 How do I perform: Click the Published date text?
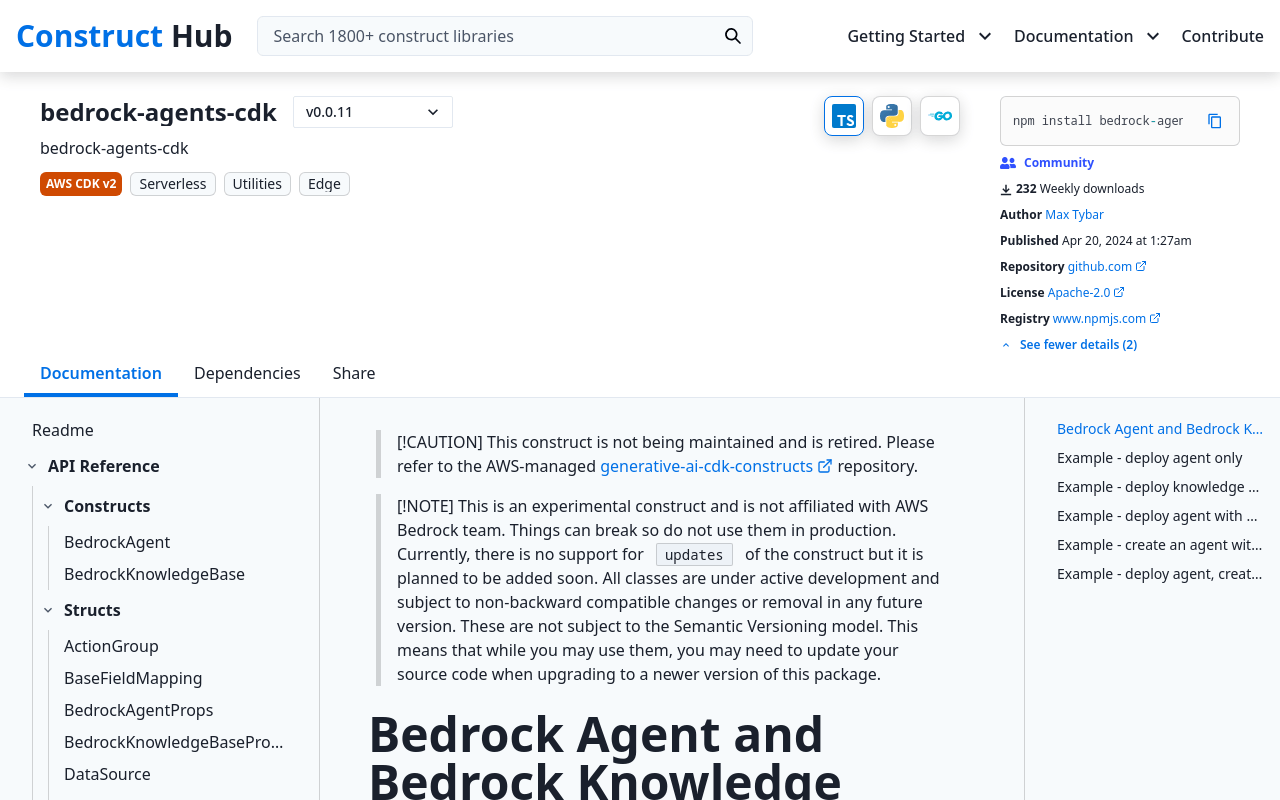pos(1096,241)
